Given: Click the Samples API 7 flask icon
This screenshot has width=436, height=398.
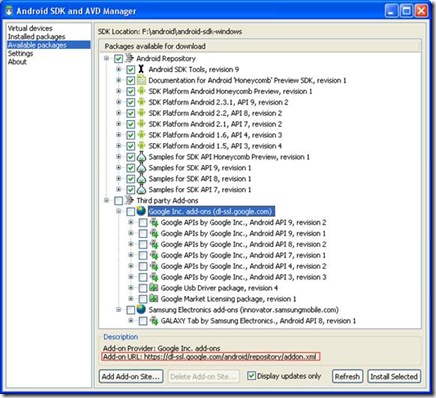Looking at the screenshot, I should 141,189.
